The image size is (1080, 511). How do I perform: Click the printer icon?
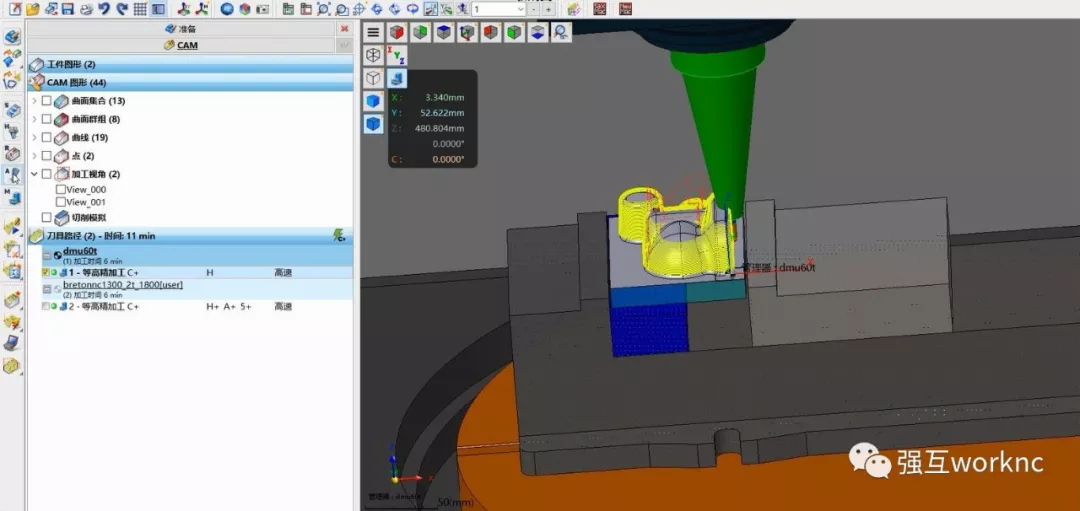(x=86, y=9)
